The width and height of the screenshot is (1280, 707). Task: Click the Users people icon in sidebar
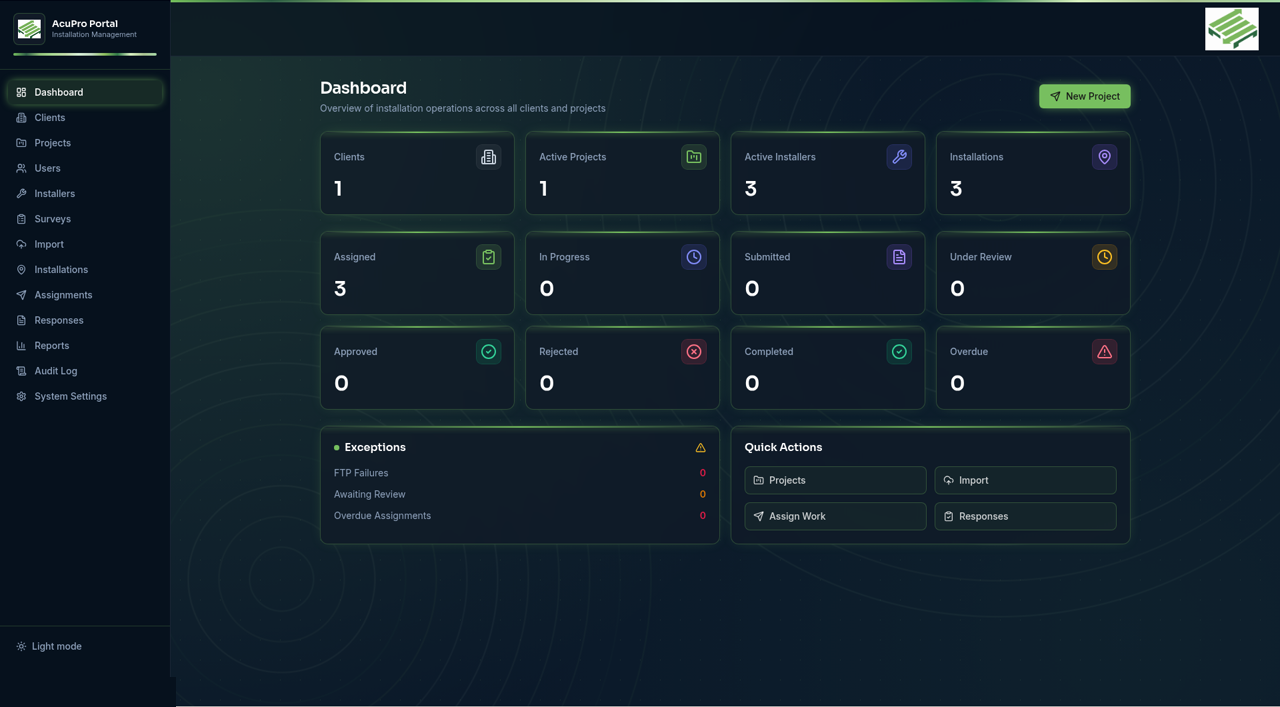[21, 168]
